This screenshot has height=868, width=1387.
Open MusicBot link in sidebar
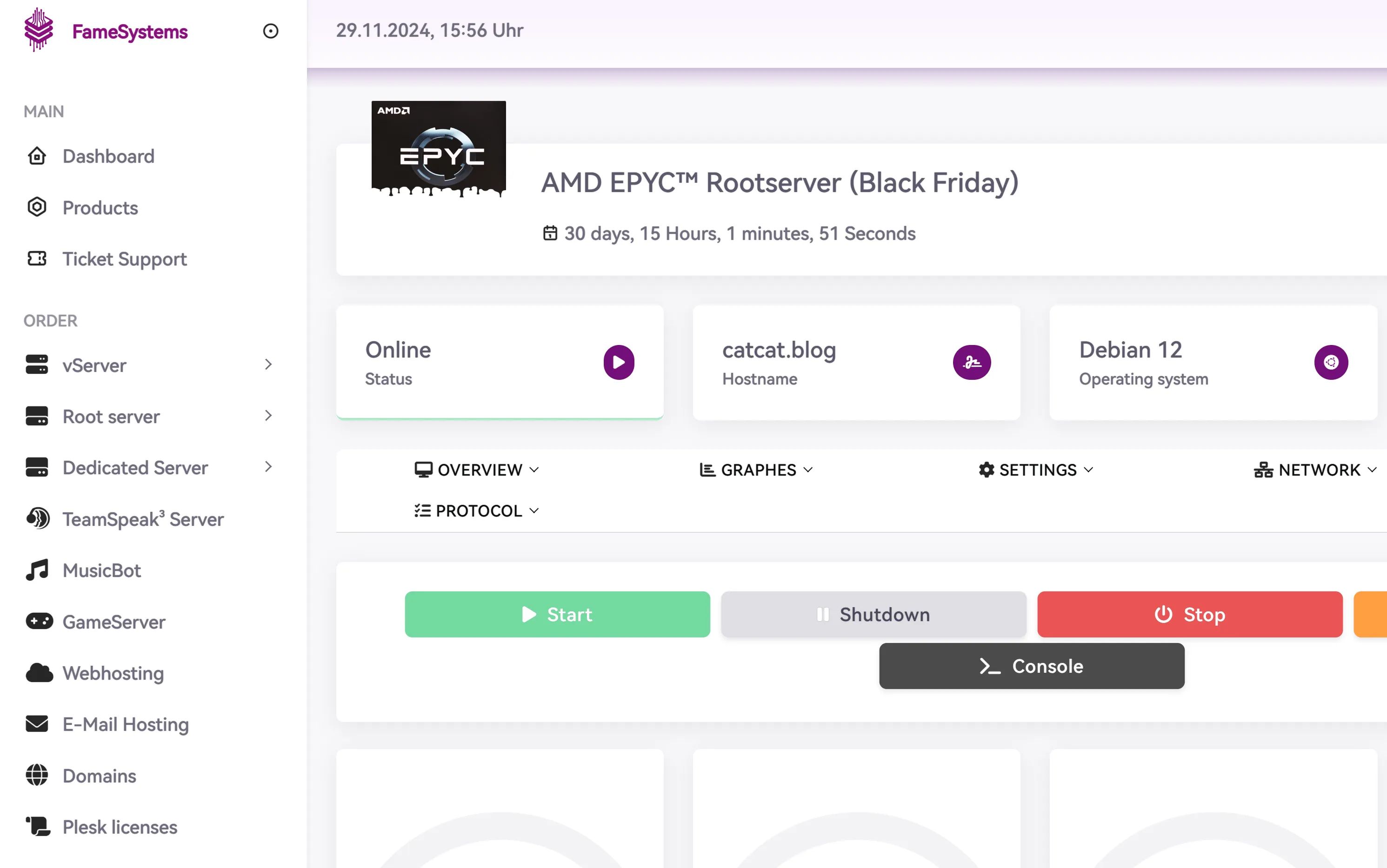(102, 570)
